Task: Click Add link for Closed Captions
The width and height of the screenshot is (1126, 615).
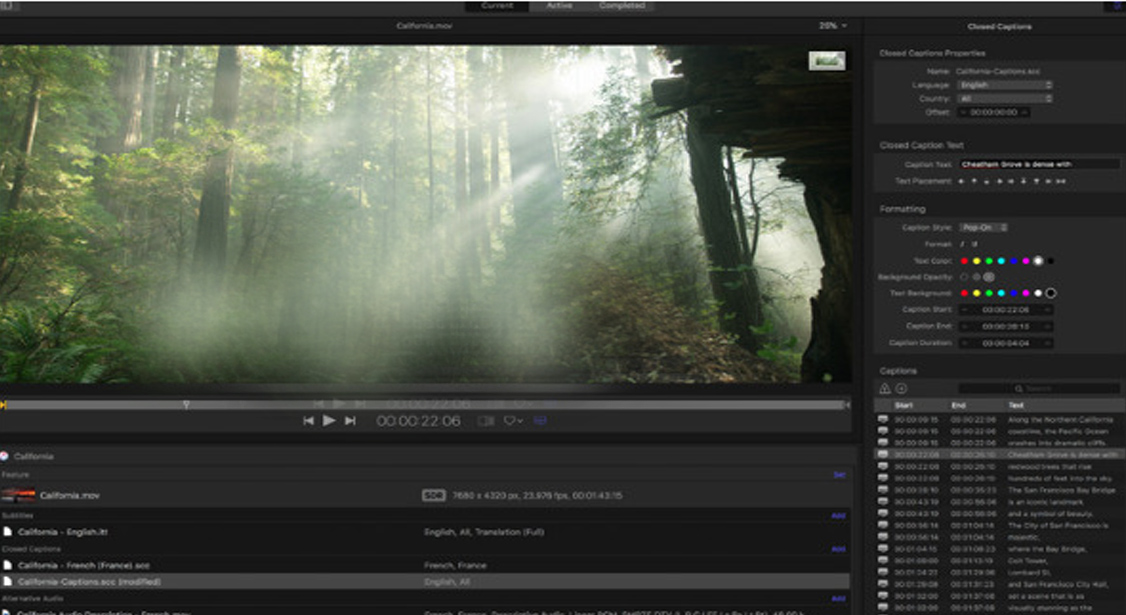Action: click(x=838, y=549)
